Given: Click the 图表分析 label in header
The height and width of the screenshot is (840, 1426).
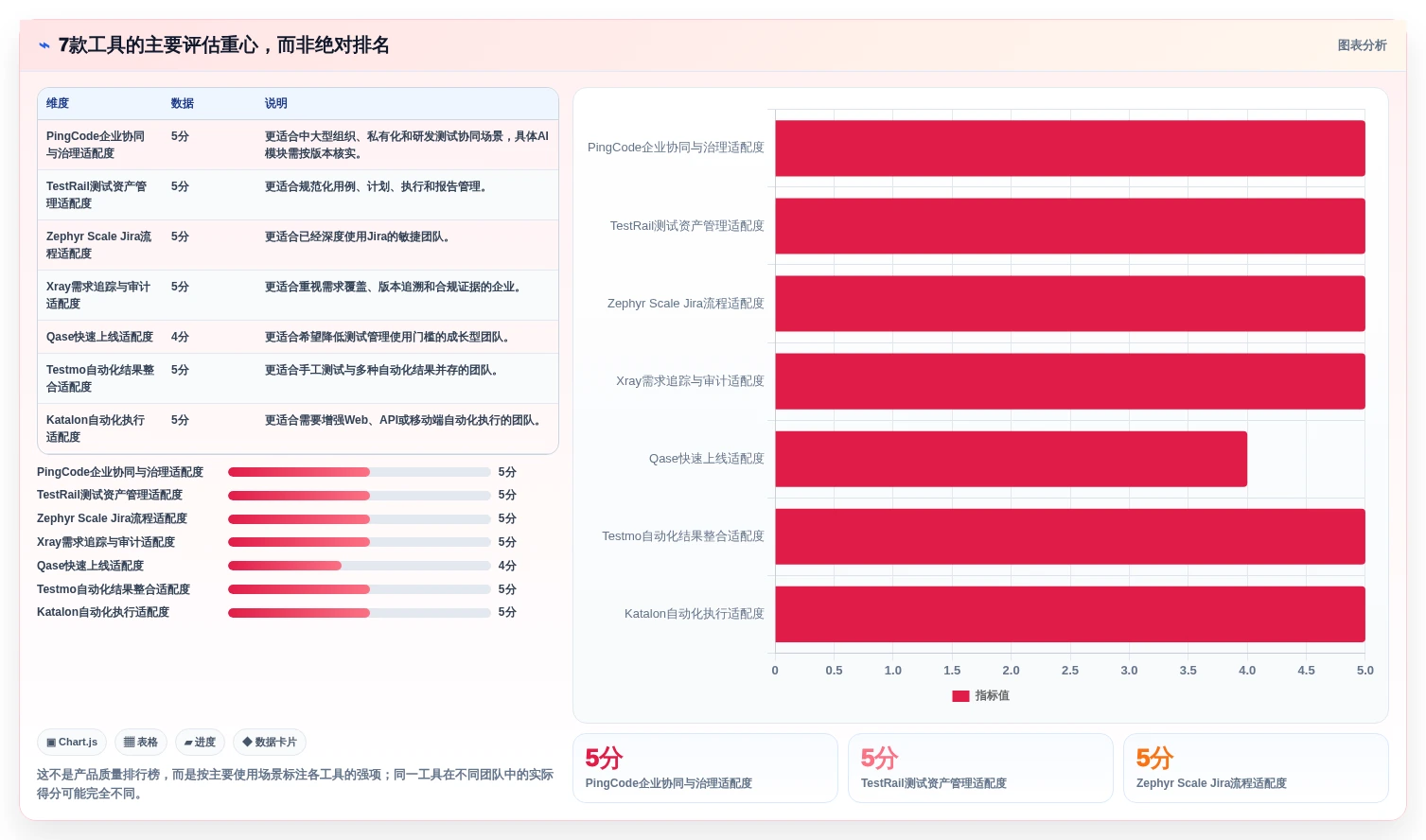Looking at the screenshot, I should tap(1362, 45).
